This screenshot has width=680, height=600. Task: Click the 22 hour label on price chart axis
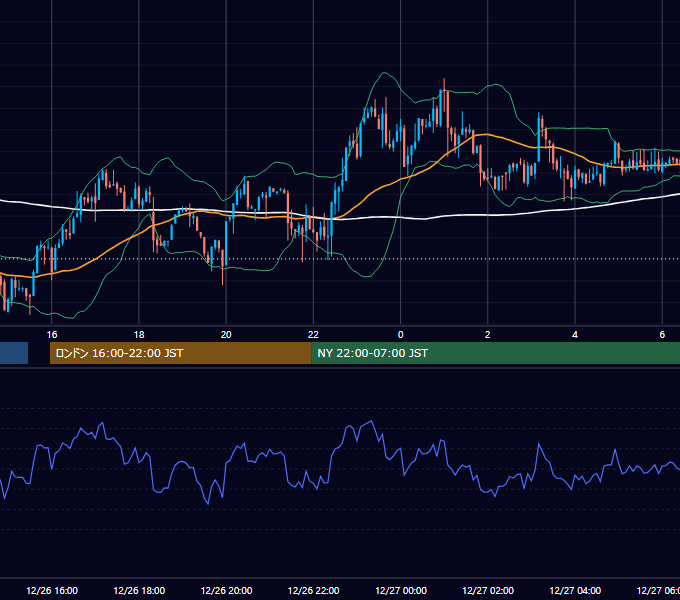(x=313, y=335)
